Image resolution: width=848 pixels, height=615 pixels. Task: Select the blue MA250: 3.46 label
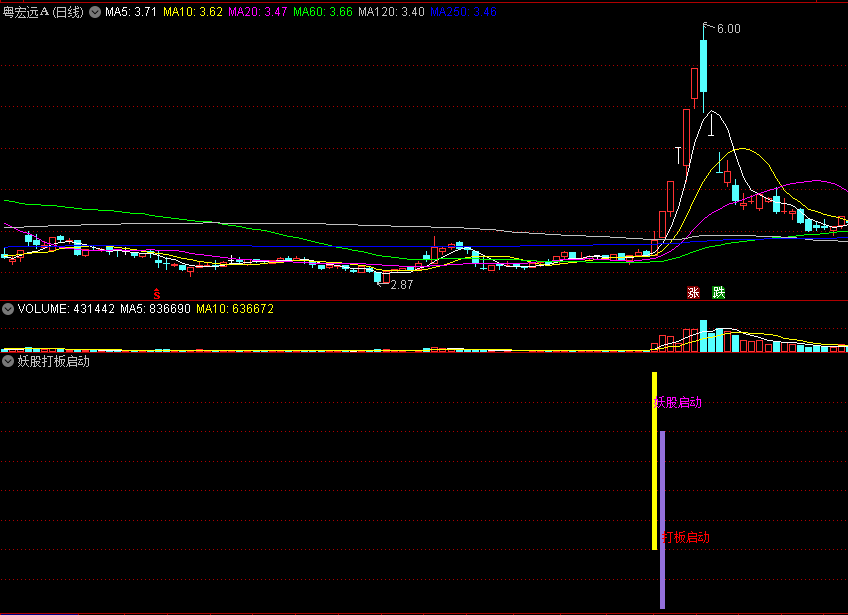(x=463, y=12)
